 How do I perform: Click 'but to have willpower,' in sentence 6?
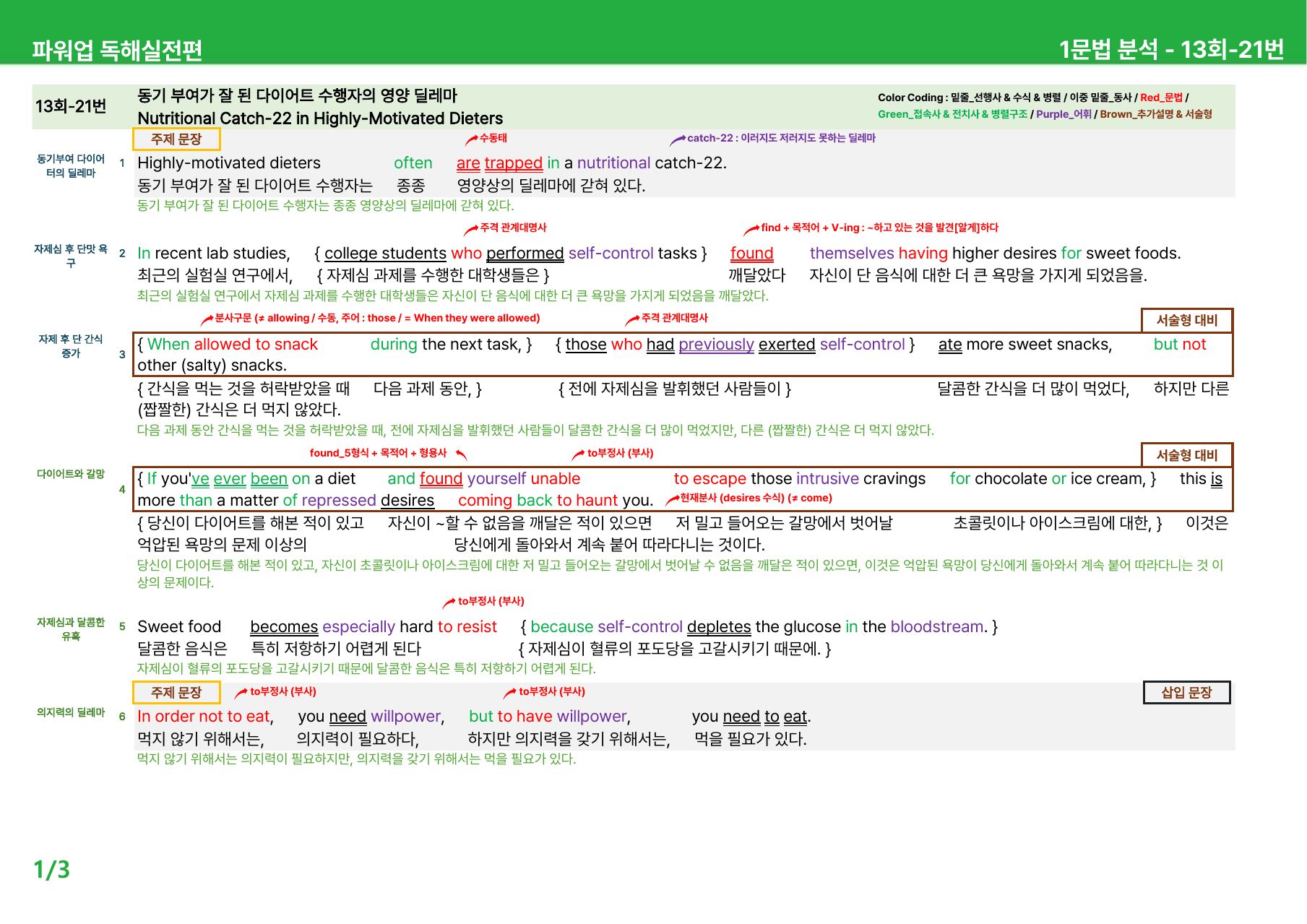(550, 717)
